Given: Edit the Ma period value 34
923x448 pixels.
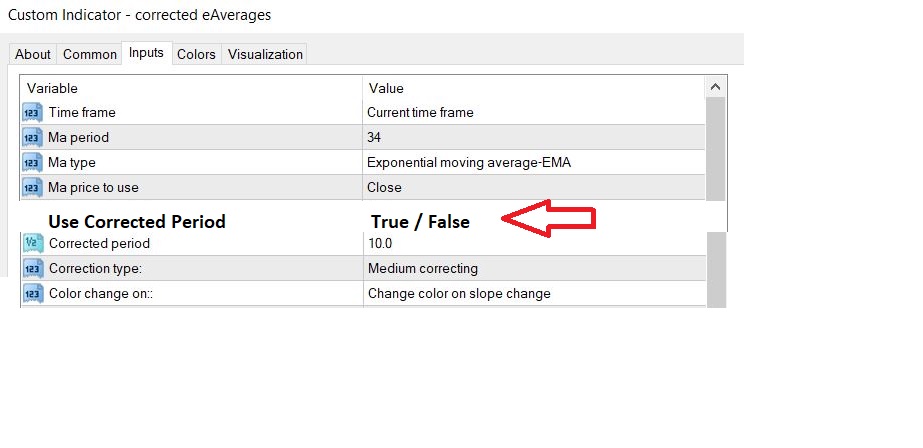Looking at the screenshot, I should (374, 137).
